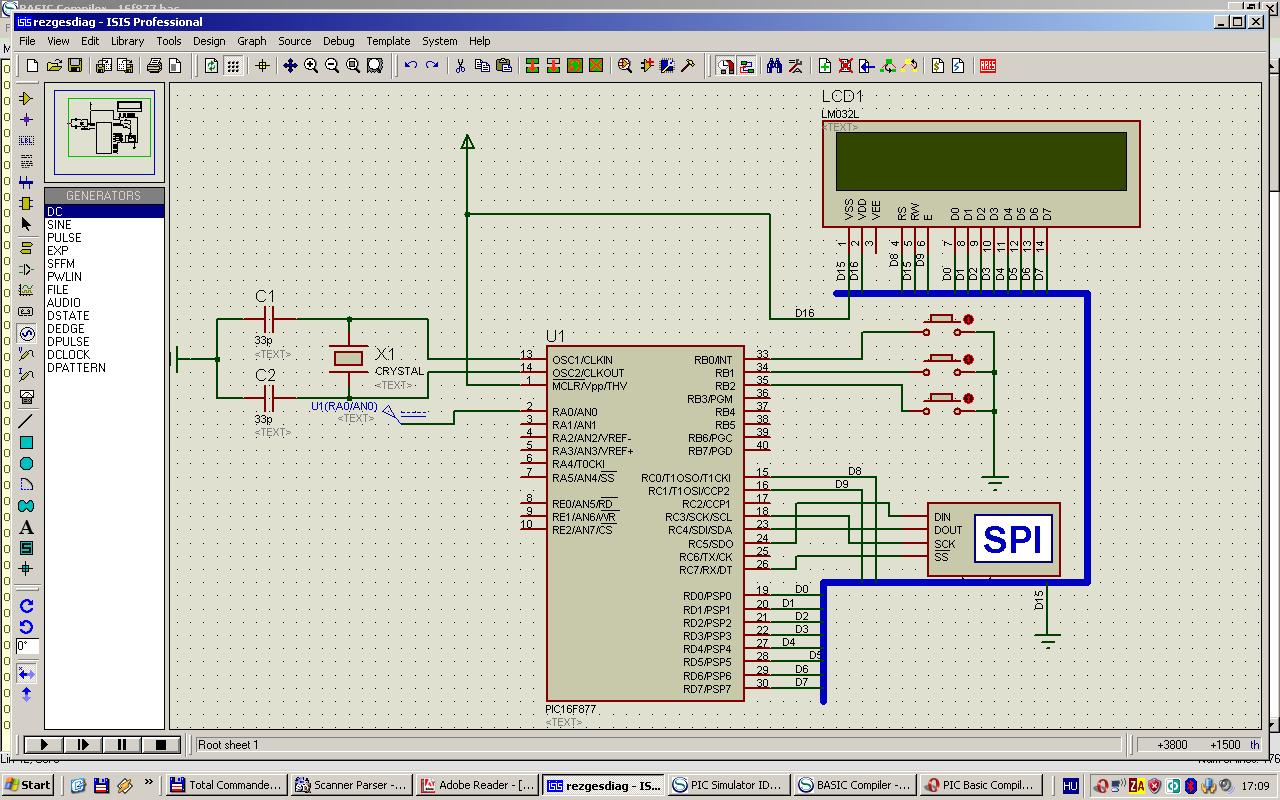This screenshot has height=800, width=1280.
Task: Open the Windows Start button
Action: [x=28, y=785]
